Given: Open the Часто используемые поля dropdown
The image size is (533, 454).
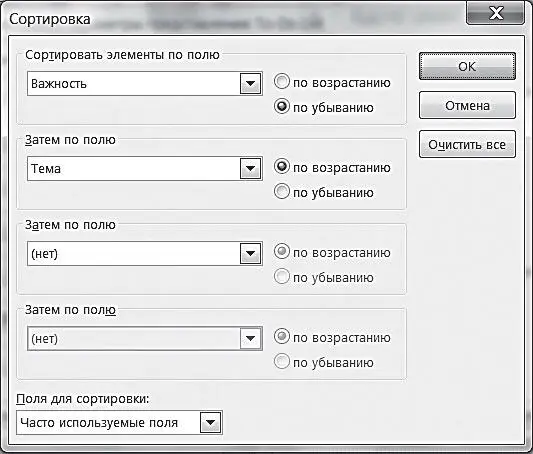Looking at the screenshot, I should click(x=211, y=423).
